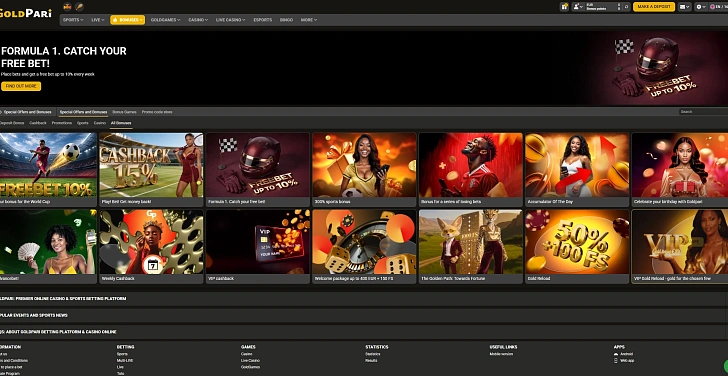Expand the Live Casino menu dropdown
Image resolution: width=728 pixels, height=376 pixels.
230,20
